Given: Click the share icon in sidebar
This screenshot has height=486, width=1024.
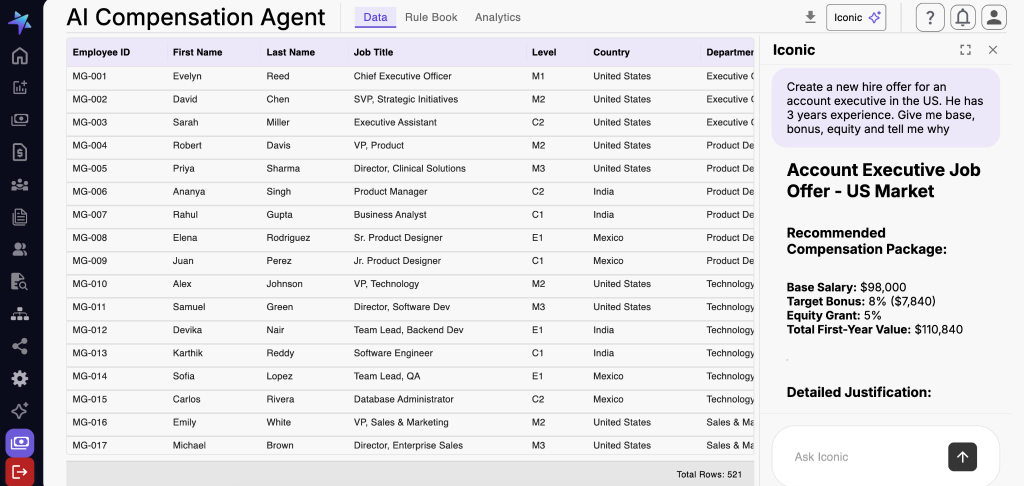Looking at the screenshot, I should pos(20,346).
